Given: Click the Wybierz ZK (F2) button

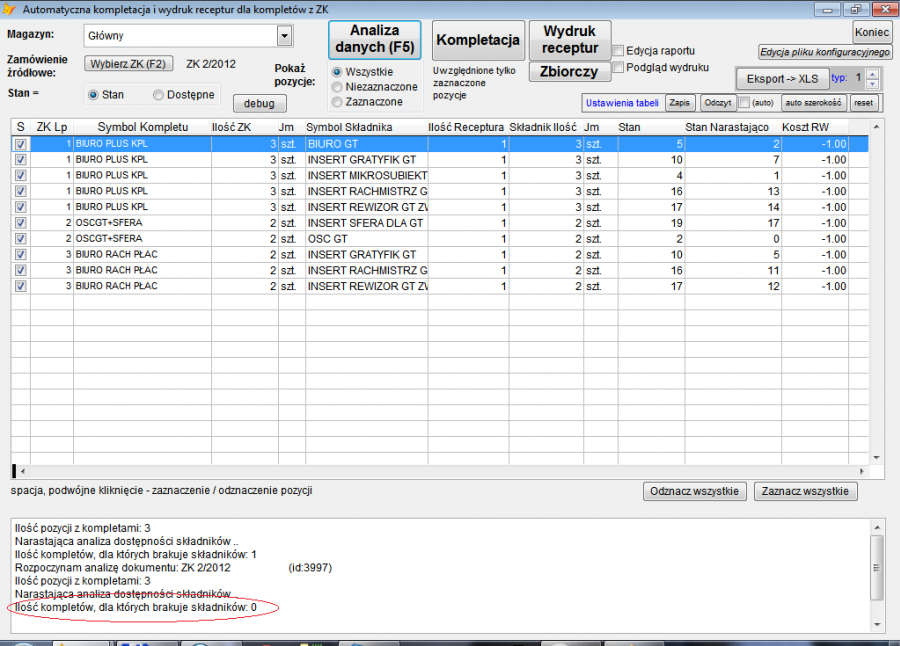Looking at the screenshot, I should 129,64.
